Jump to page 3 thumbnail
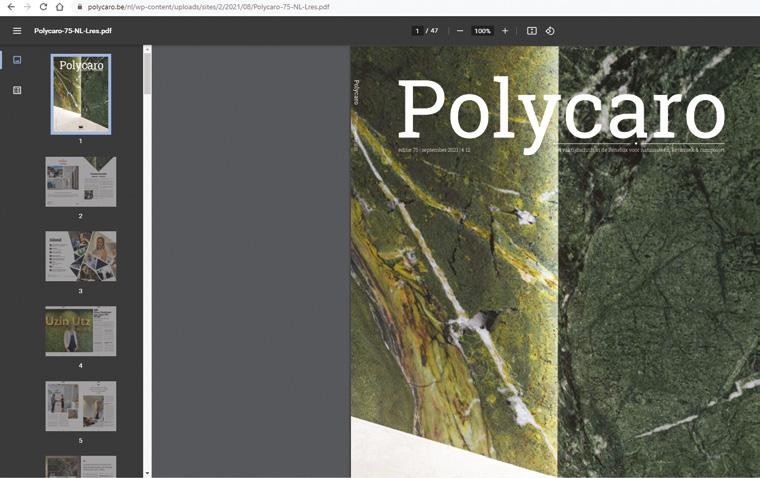This screenshot has height=478, width=760. (x=81, y=256)
